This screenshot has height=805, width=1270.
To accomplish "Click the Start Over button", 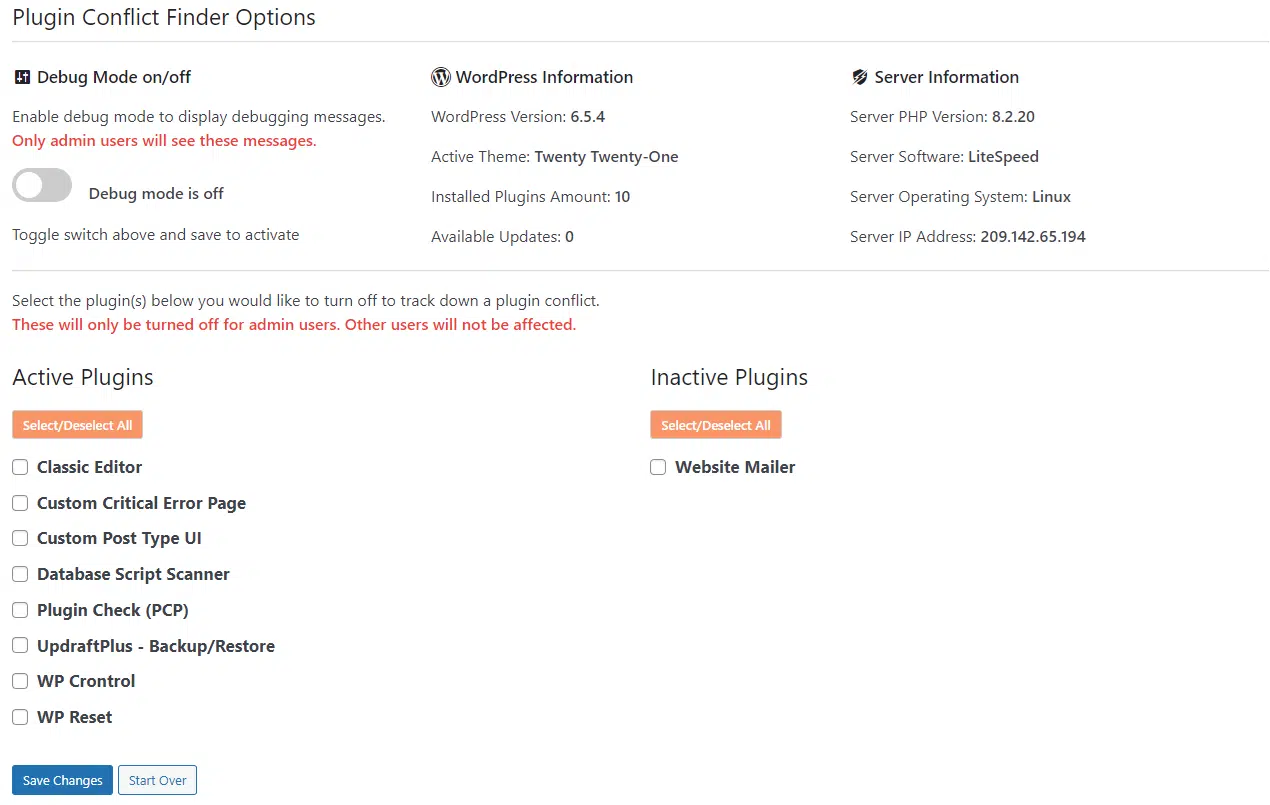I will pyautogui.click(x=157, y=780).
